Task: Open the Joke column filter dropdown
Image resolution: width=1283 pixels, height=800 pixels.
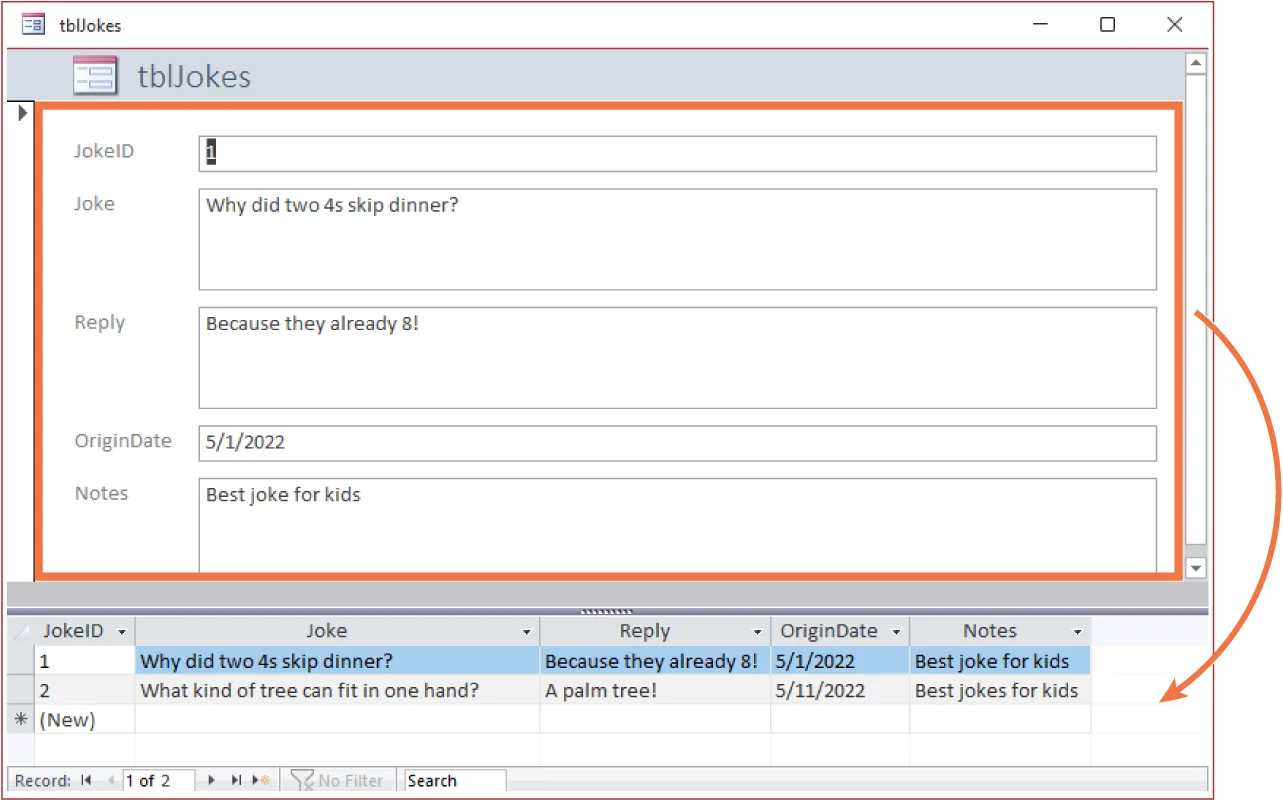Action: pos(527,631)
